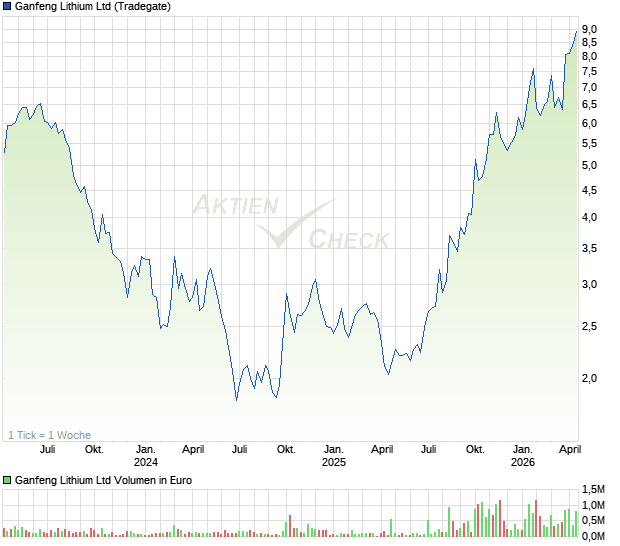Click the last April label on x-axis
This screenshot has height=546, width=620.
tap(570, 449)
